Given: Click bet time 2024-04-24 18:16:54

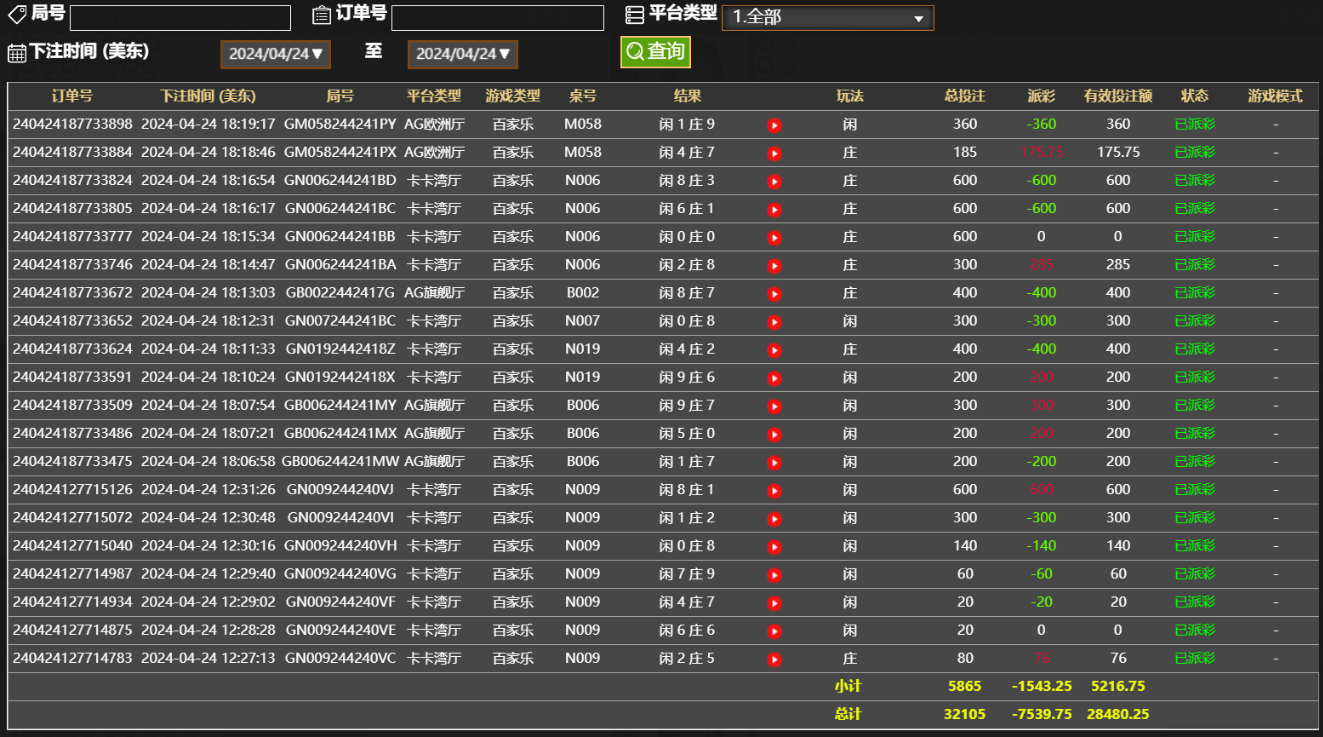Looking at the screenshot, I should pos(208,180).
